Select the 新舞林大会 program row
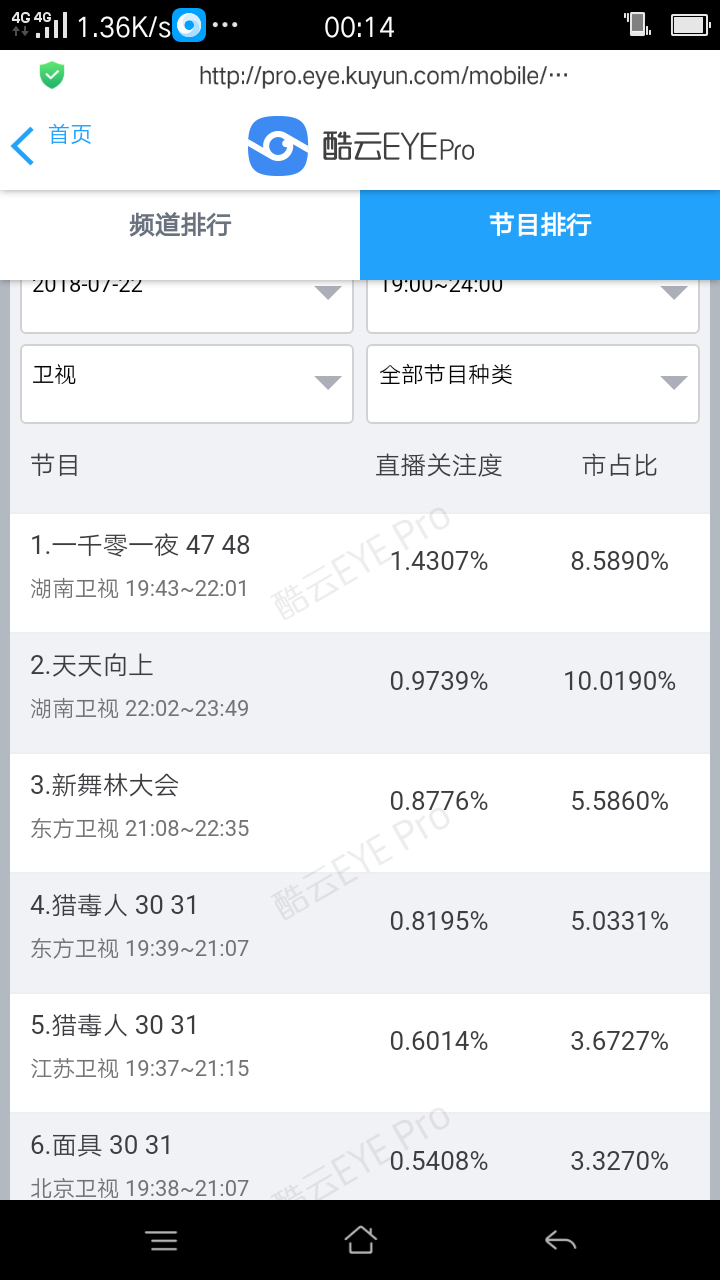This screenshot has height=1280, width=720. coord(360,813)
